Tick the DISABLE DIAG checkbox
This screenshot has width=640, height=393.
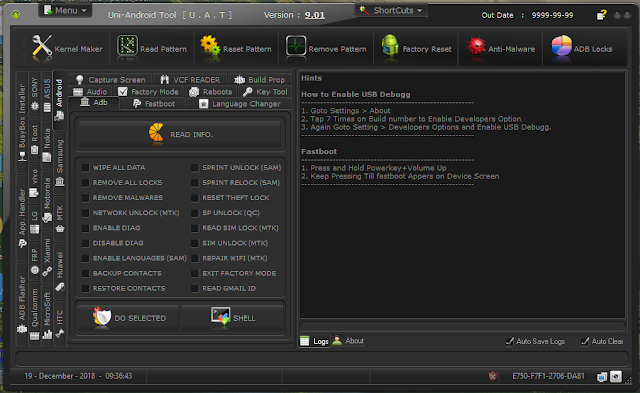[x=85, y=243]
